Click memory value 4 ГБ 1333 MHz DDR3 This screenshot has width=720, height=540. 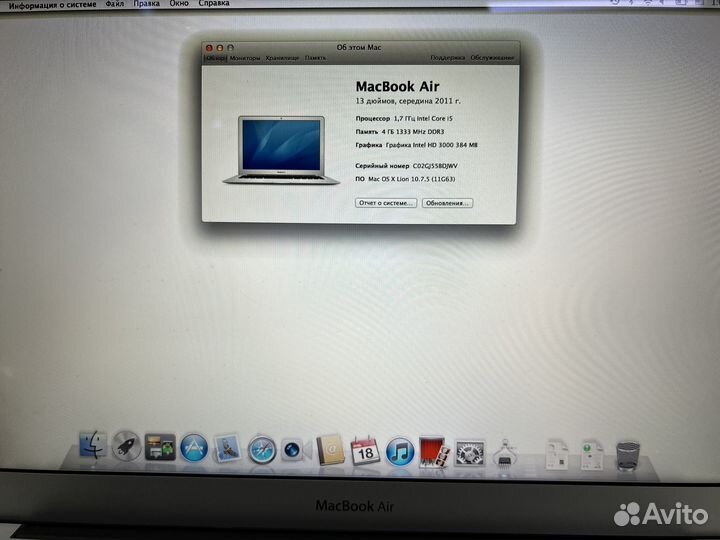[x=413, y=132]
